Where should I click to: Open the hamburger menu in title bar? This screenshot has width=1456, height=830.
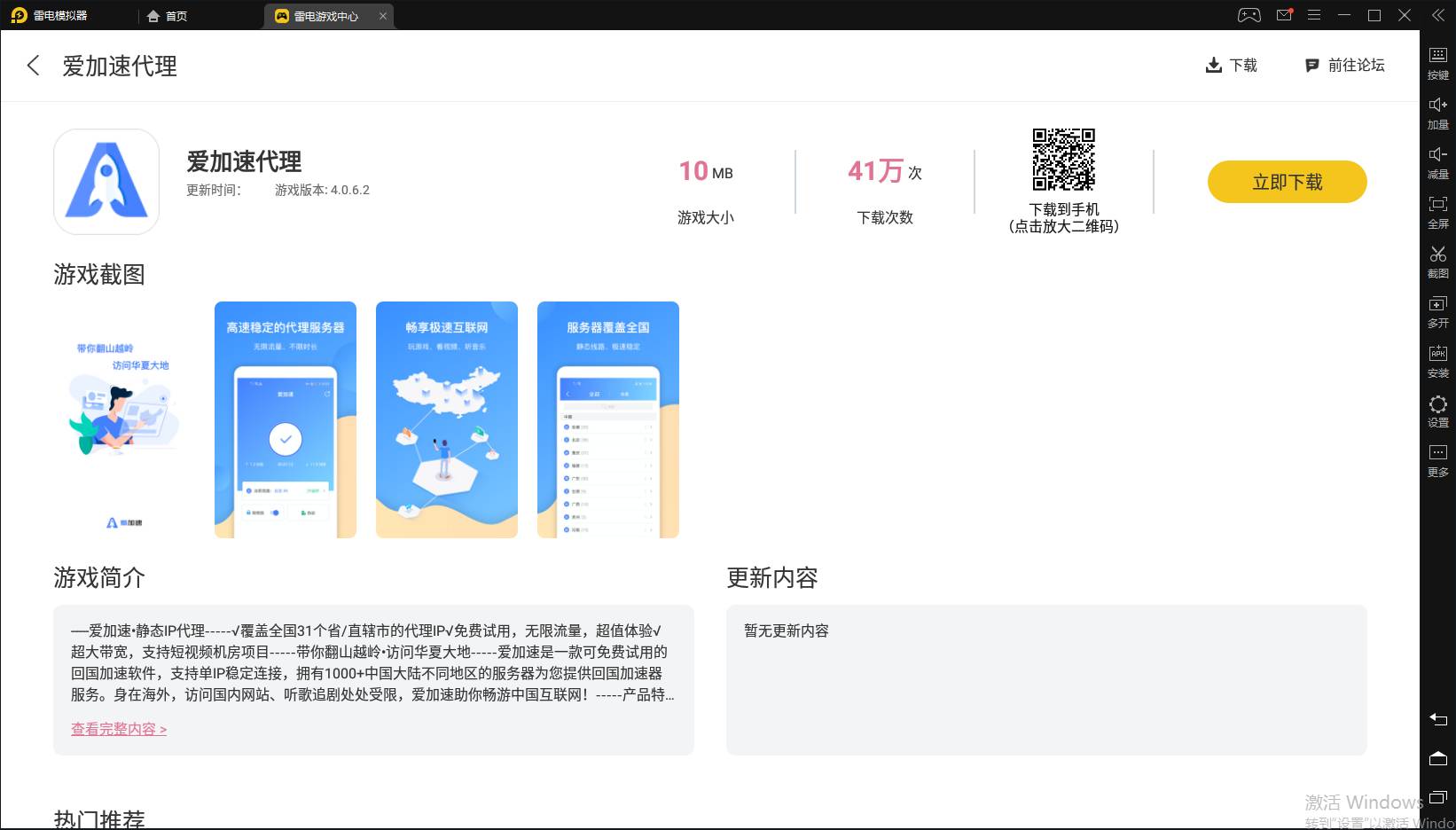click(x=1314, y=15)
